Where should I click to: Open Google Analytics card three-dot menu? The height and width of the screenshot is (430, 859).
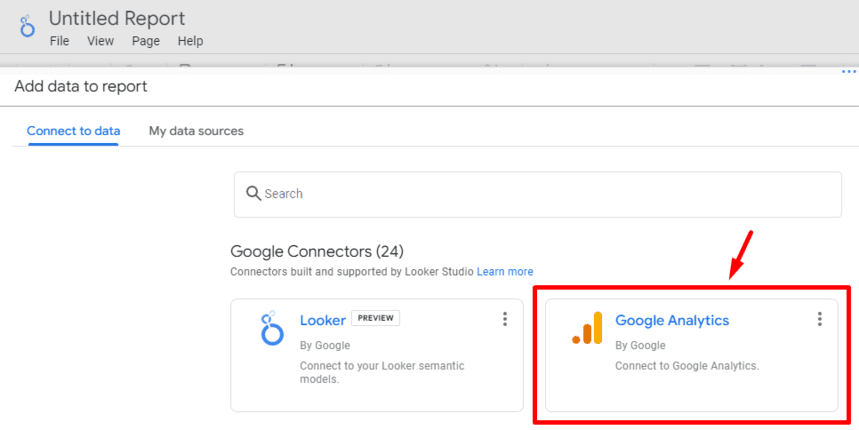click(820, 319)
